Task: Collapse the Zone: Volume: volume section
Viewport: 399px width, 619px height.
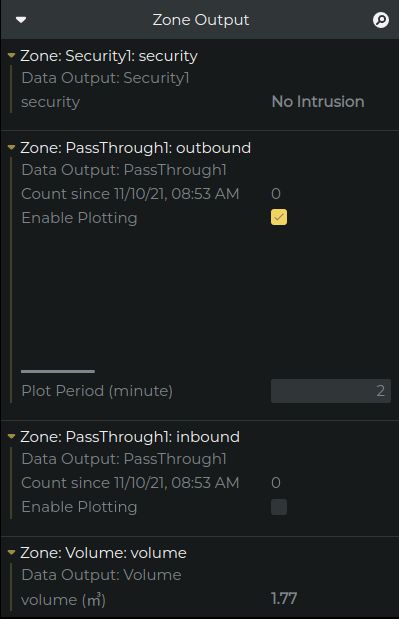Action: click(x=11, y=552)
